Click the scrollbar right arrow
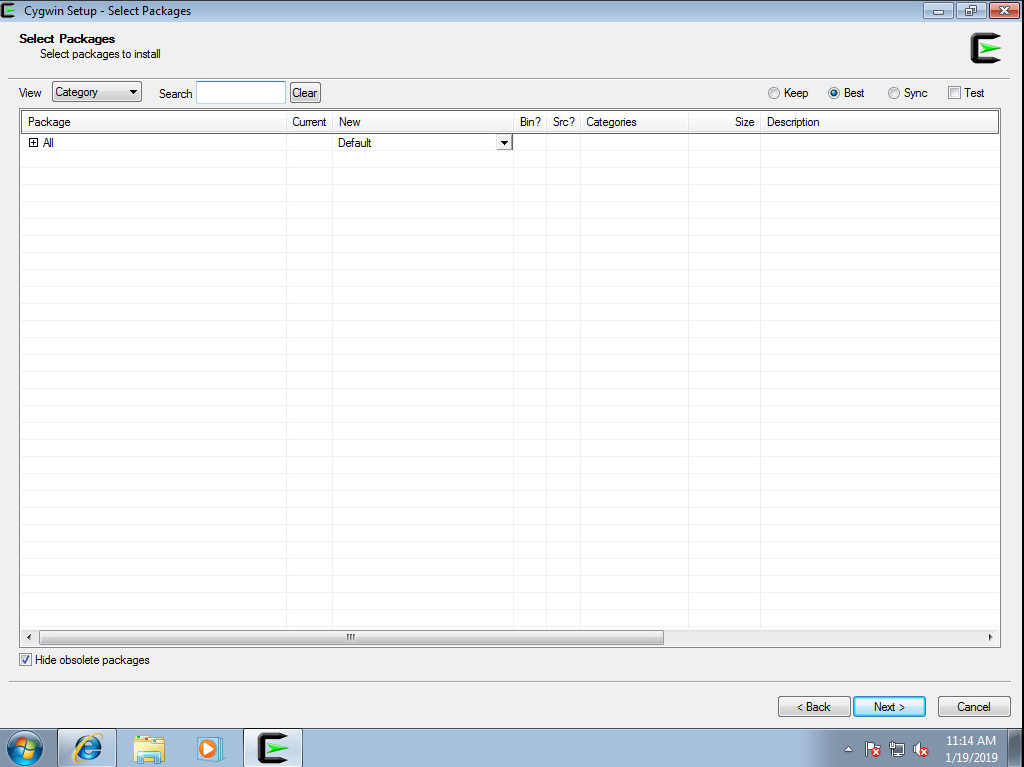Screen dimensions: 1024x767 991,637
